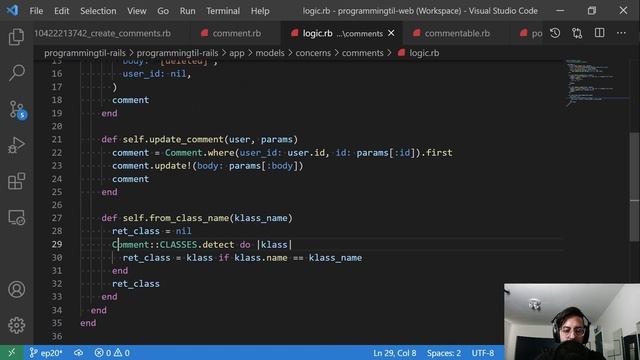Open the More Actions ellipsis menu
Image resolution: width=640 pixels, height=360 pixels.
point(621,33)
